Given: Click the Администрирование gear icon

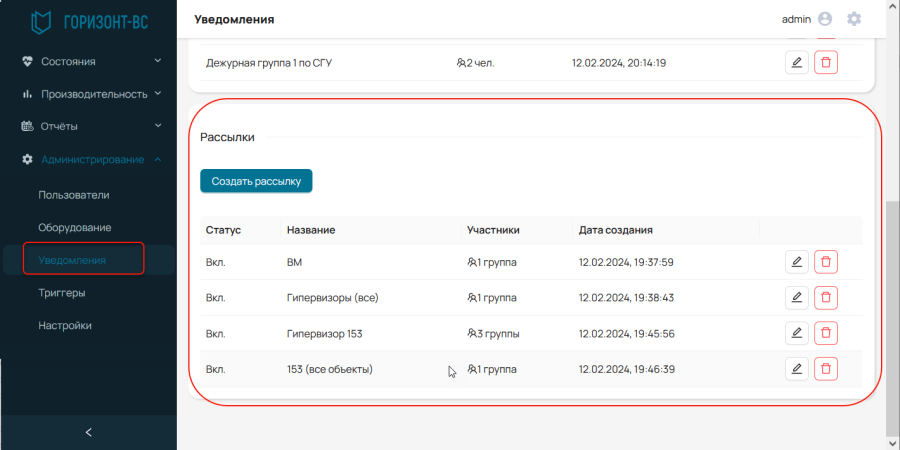Looking at the screenshot, I should click(x=27, y=160).
